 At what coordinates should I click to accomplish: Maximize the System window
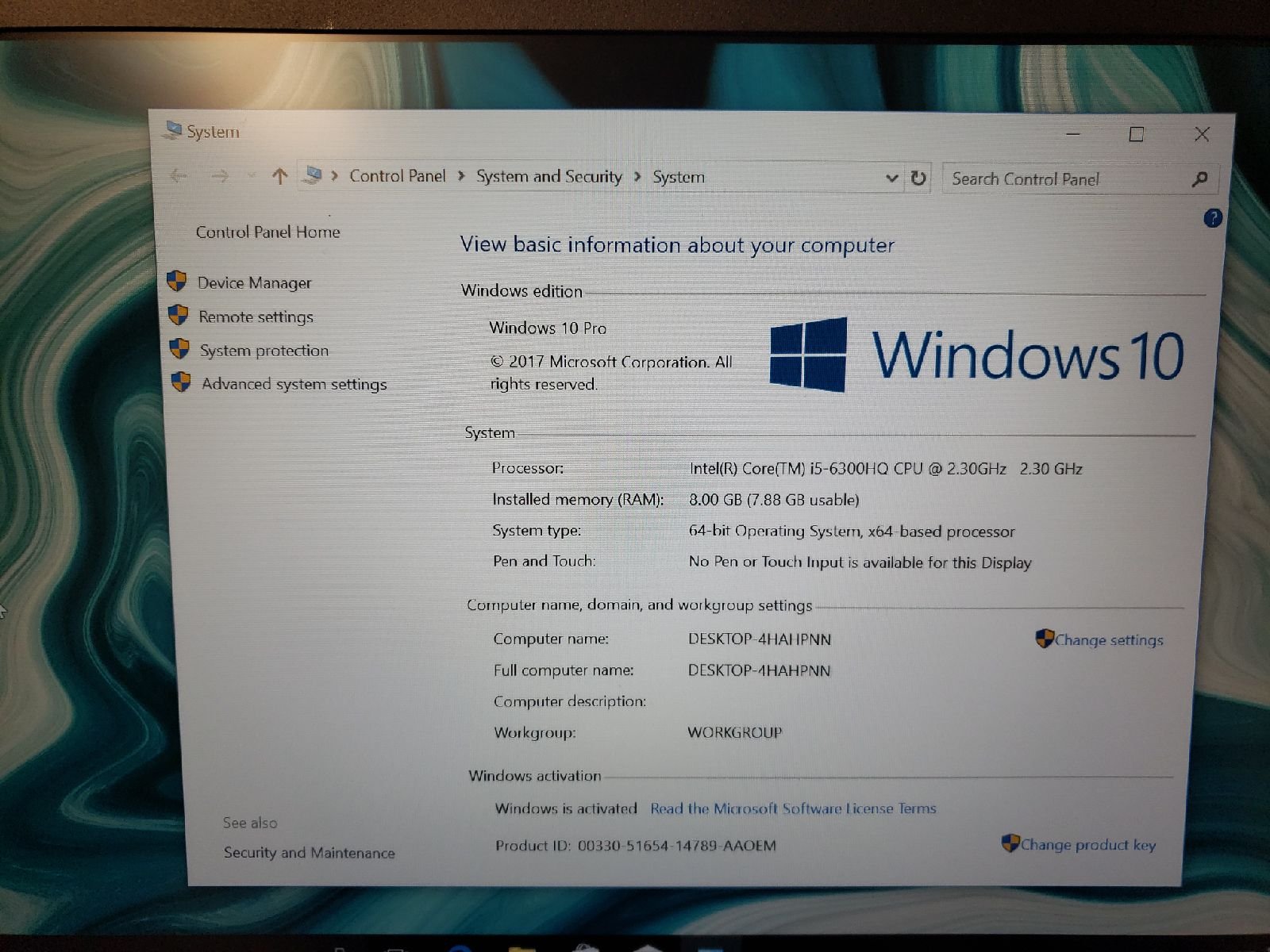point(1136,134)
